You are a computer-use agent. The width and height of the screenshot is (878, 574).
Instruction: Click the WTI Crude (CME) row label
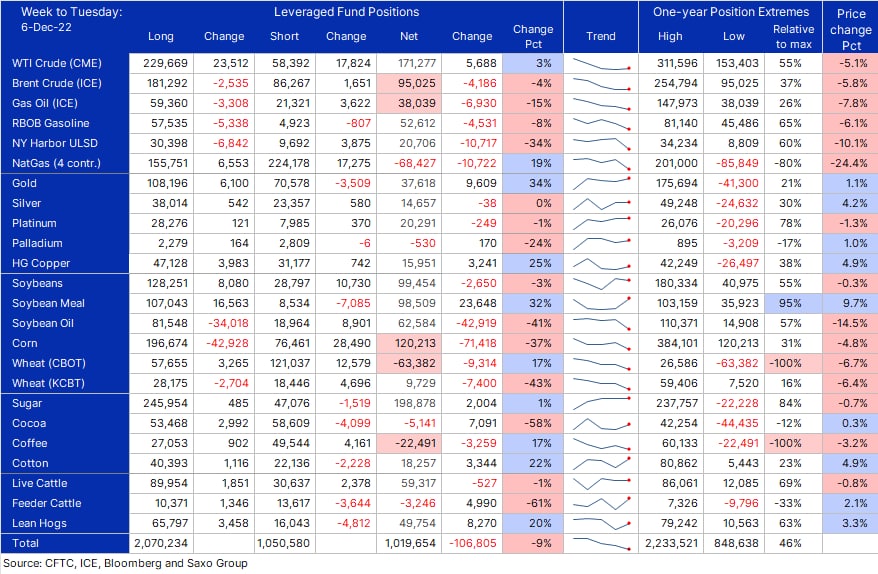[57, 63]
